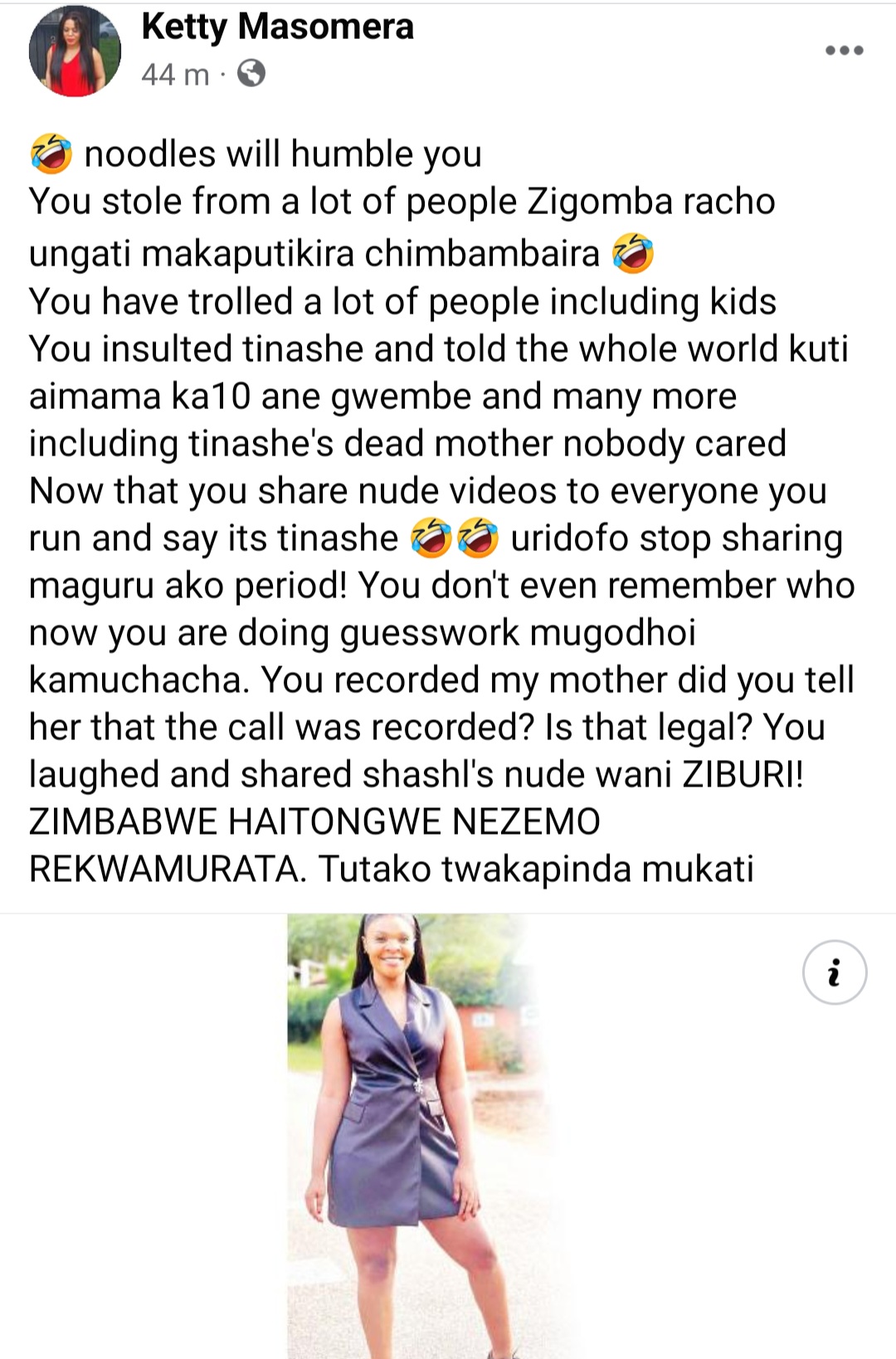
Task: Tap the 44 m timestamp
Action: 175,75
